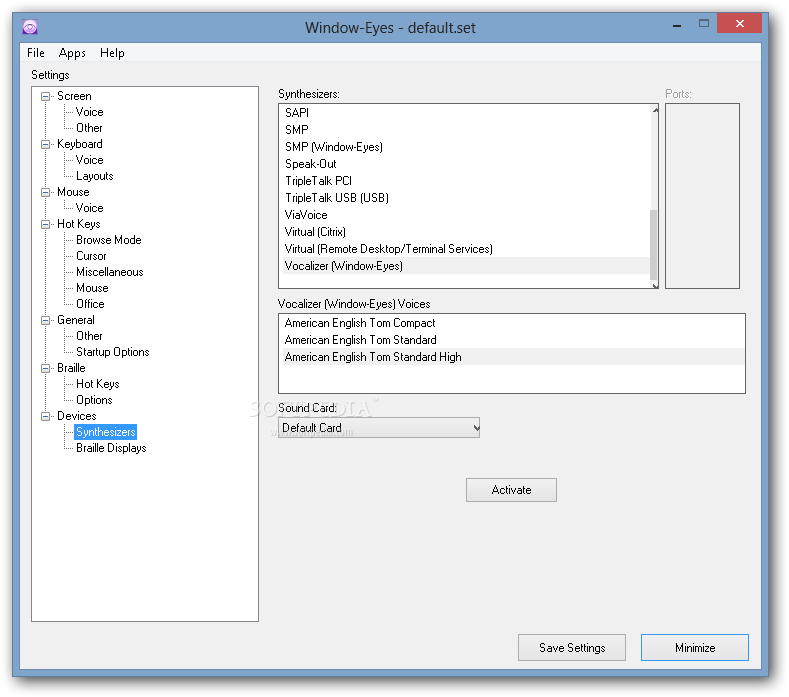Click inside the Ports list box

(x=702, y=196)
